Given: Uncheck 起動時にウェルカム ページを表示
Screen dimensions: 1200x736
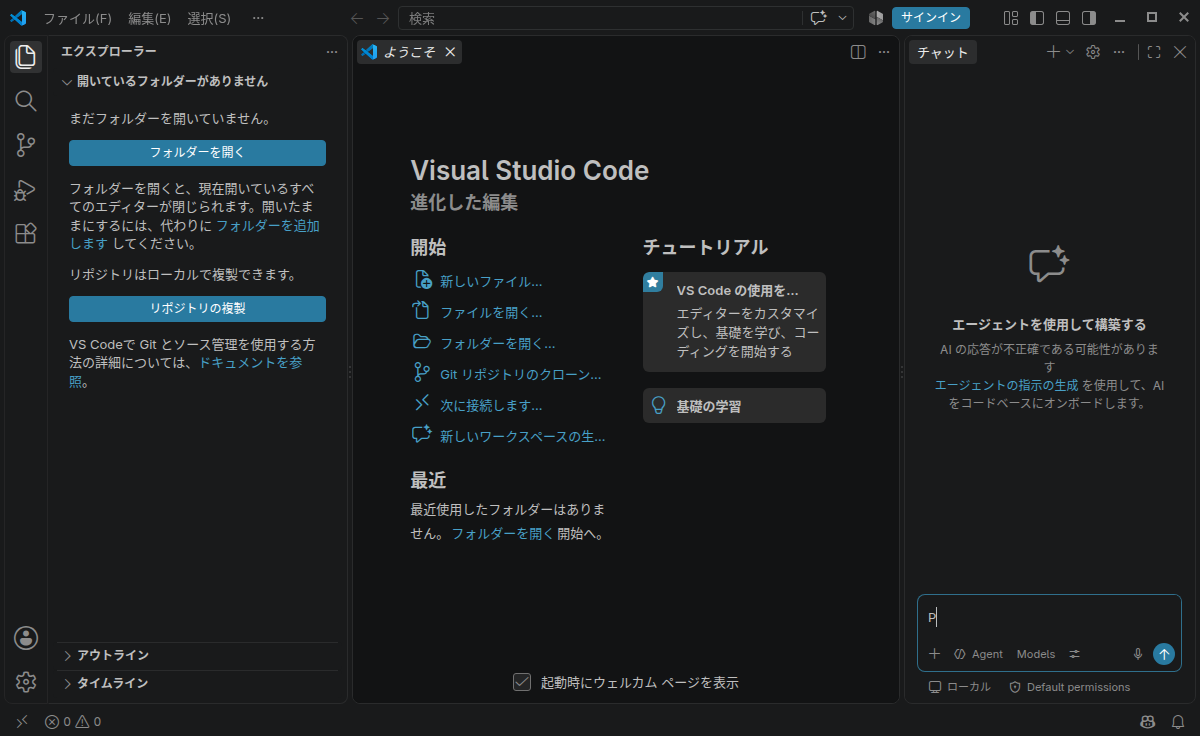Looking at the screenshot, I should coord(521,682).
